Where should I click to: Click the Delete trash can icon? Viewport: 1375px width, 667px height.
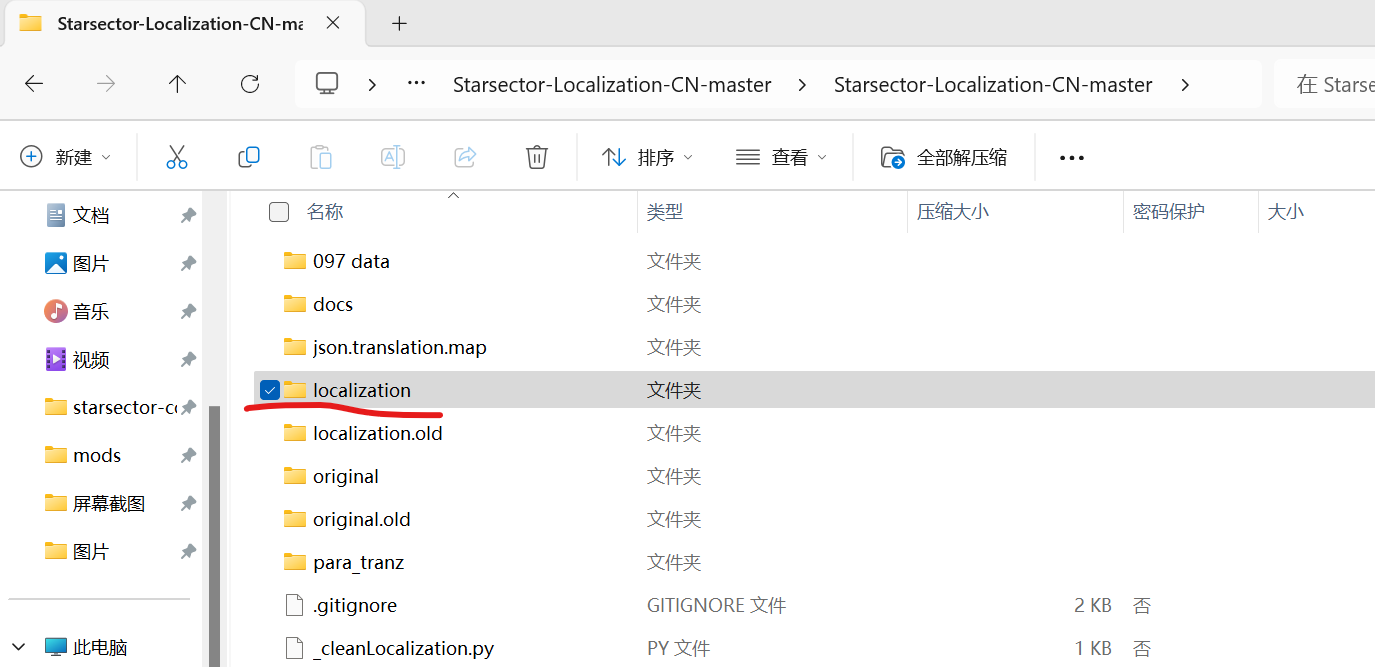[x=537, y=157]
